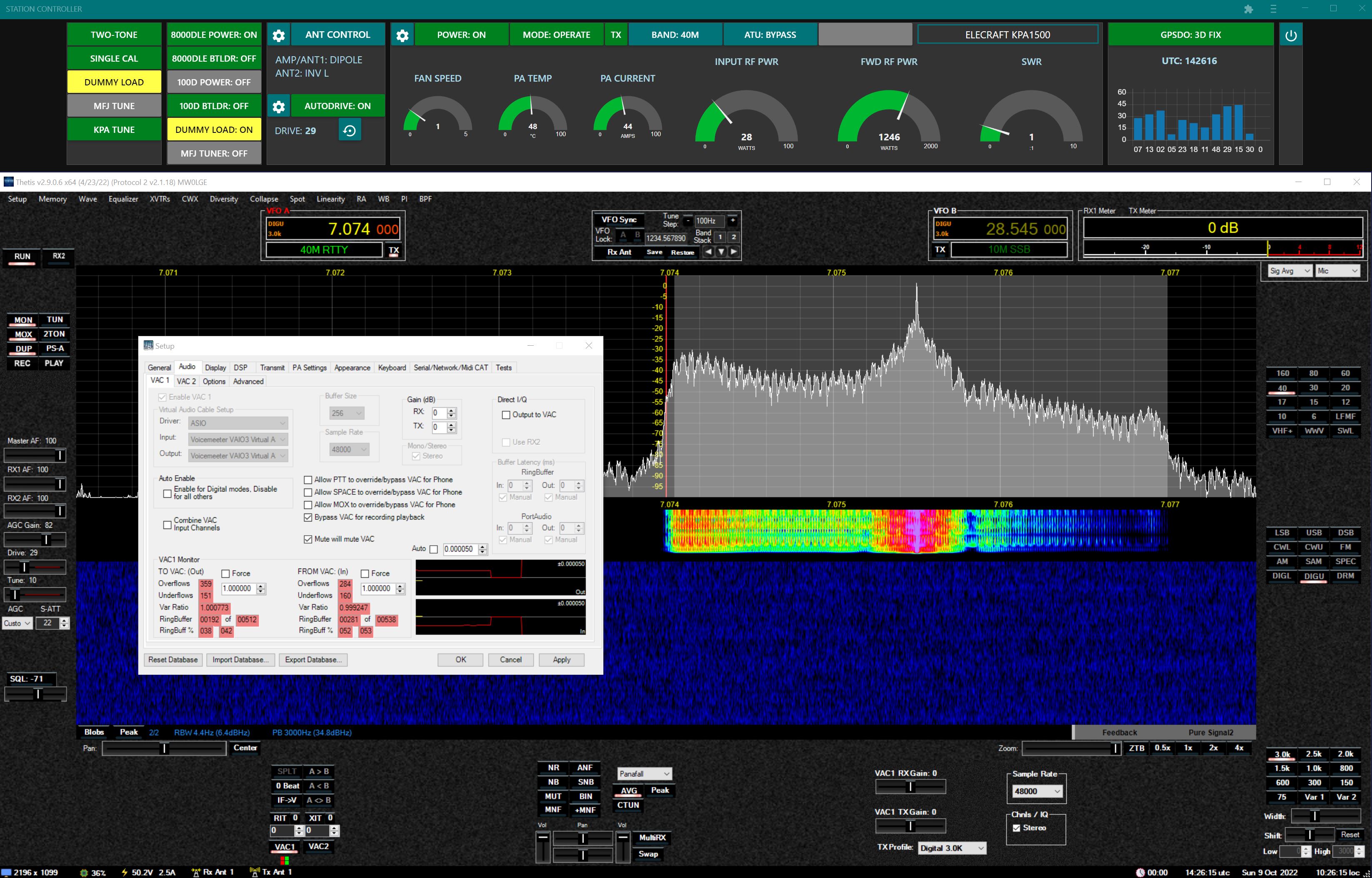Click VFO A TX indicator icon
This screenshot has width=1372, height=878.
393,250
